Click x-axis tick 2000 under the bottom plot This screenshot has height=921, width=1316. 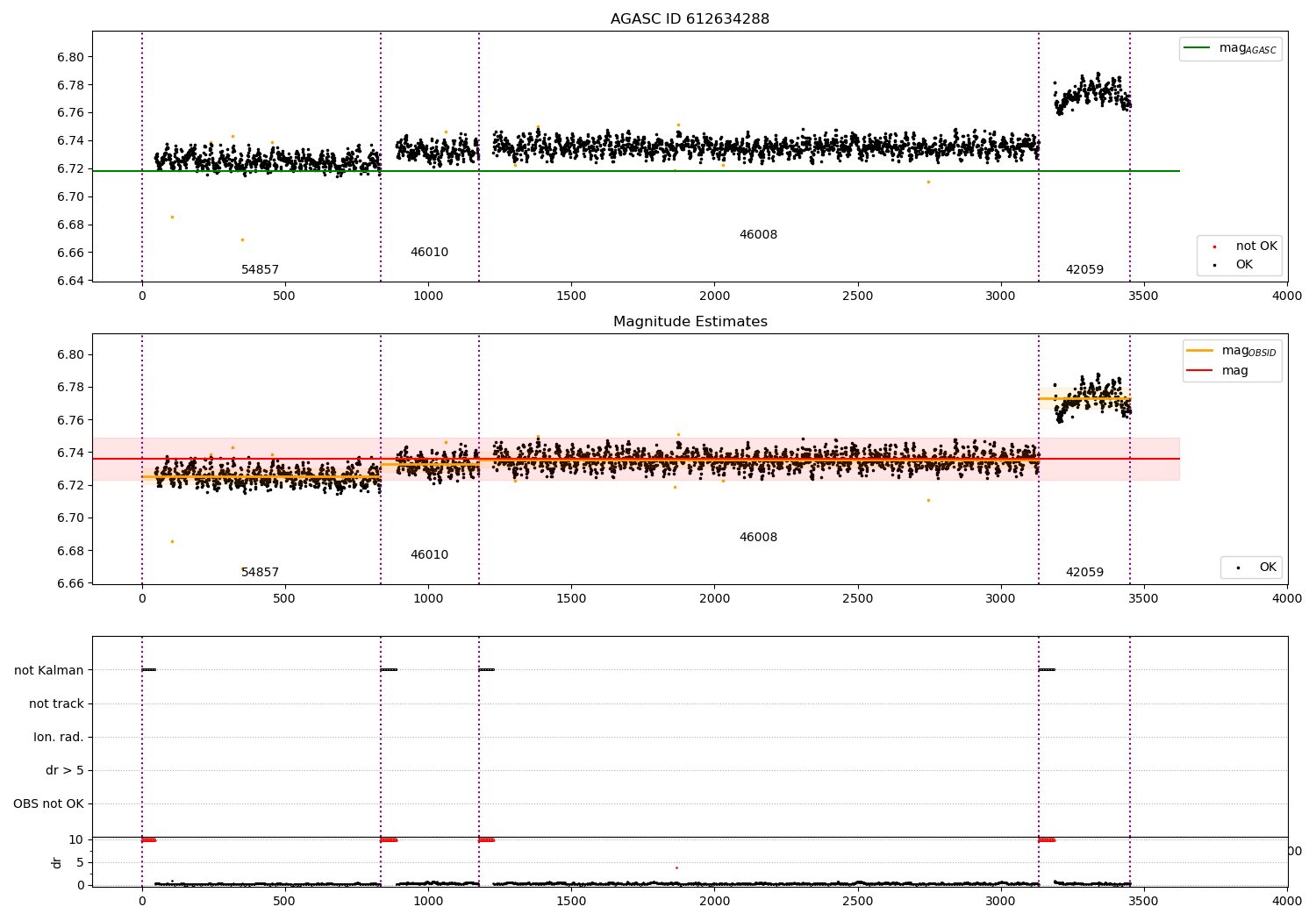[x=714, y=901]
